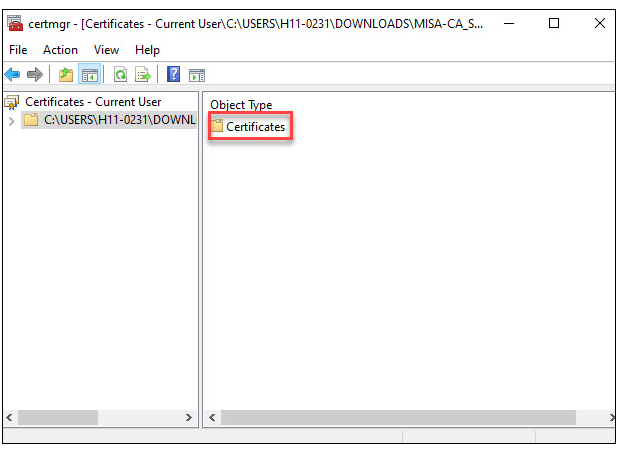Open Help via blue question mark icon

coord(174,75)
